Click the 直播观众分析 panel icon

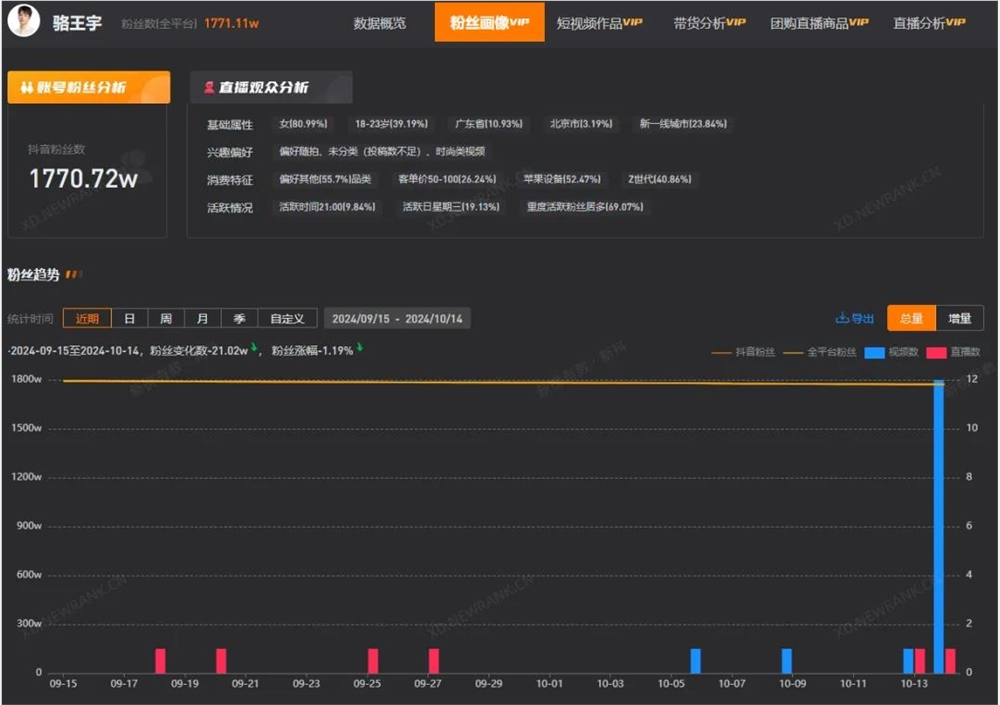[207, 87]
